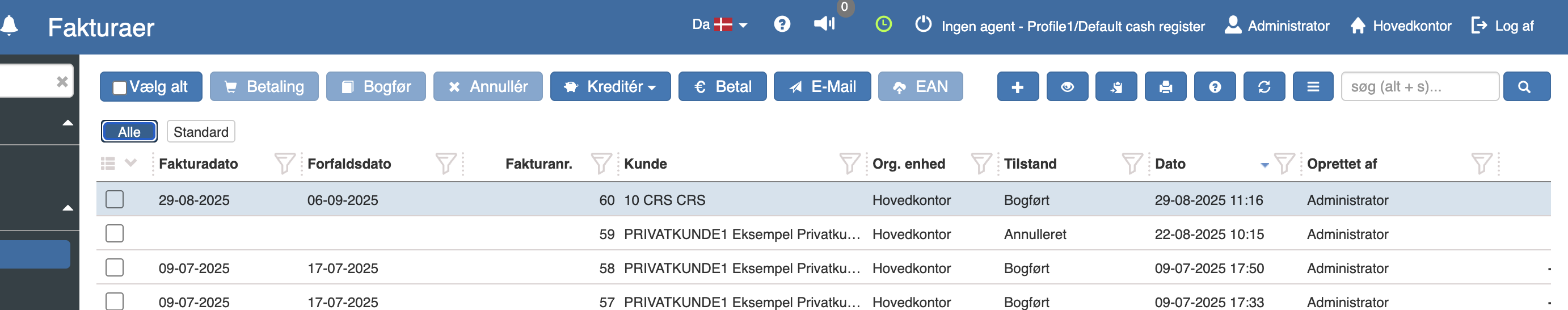Check the row for invoice 60
Image resolution: width=1568 pixels, height=310 pixels.
(115, 199)
